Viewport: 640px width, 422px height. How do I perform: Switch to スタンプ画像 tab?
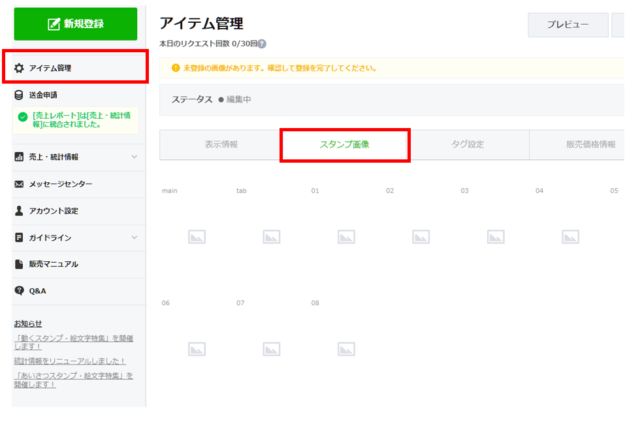345,145
